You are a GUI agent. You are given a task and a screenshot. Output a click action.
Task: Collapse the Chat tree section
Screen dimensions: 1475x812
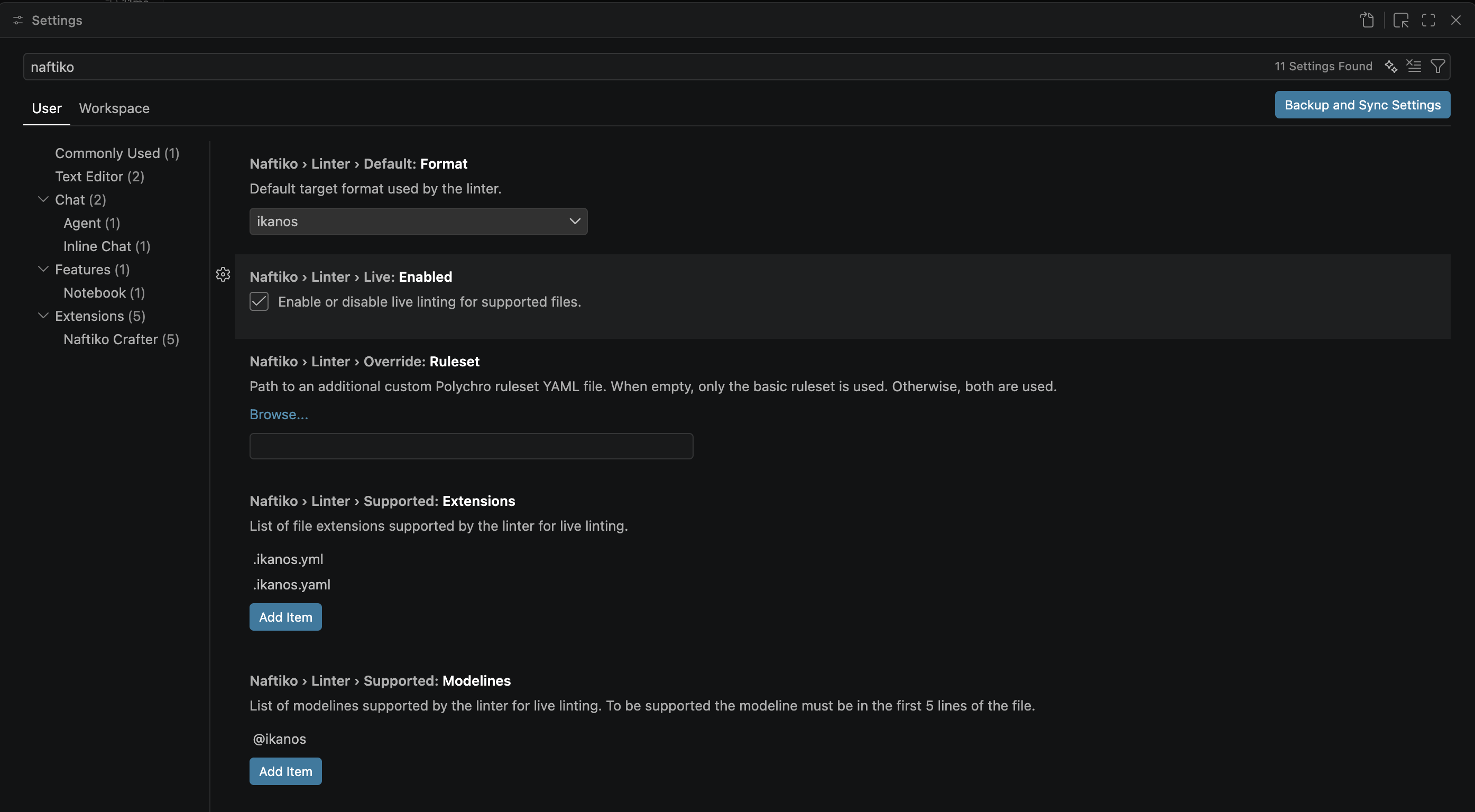[x=43, y=199]
